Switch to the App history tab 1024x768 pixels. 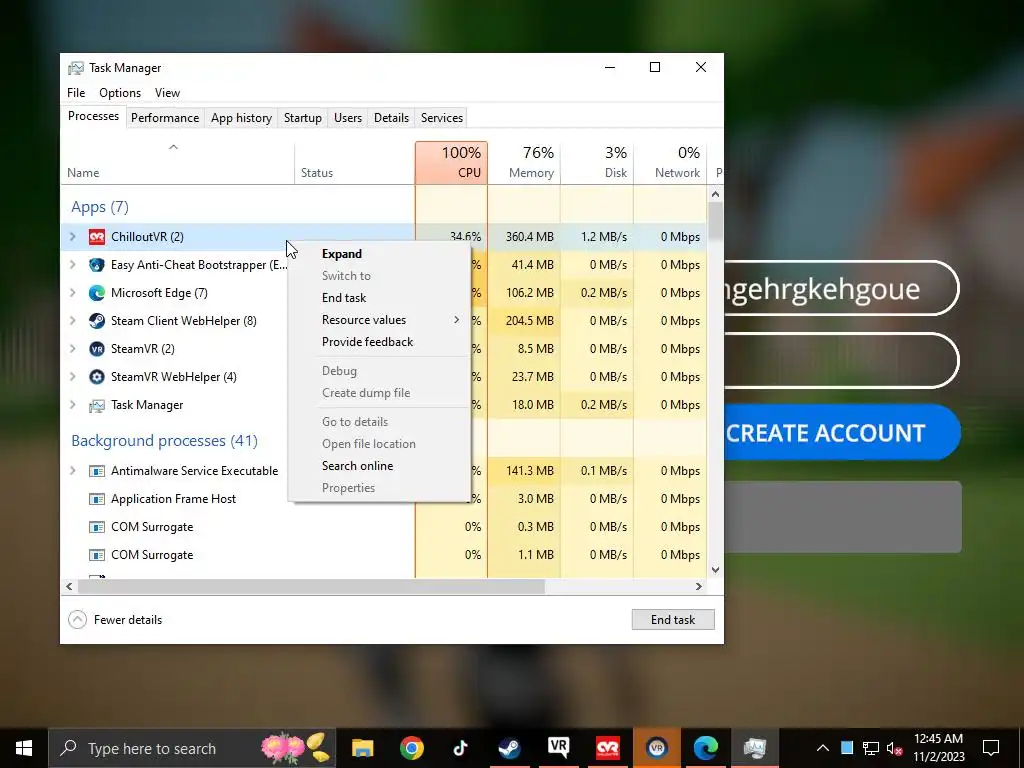[241, 118]
